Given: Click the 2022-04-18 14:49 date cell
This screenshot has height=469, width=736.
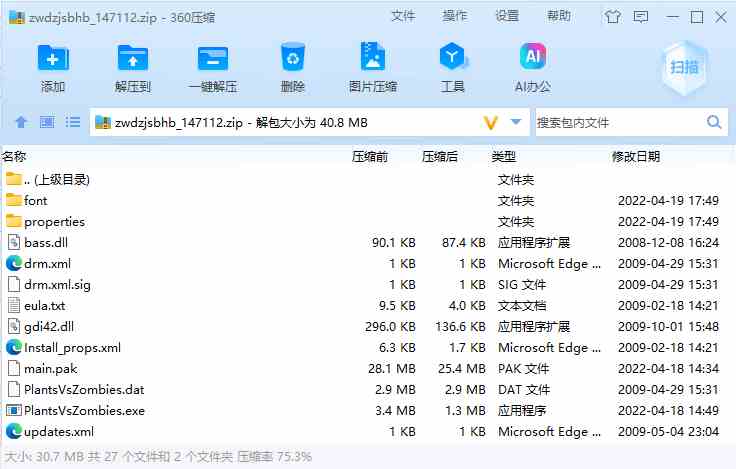Looking at the screenshot, I should pos(668,411).
